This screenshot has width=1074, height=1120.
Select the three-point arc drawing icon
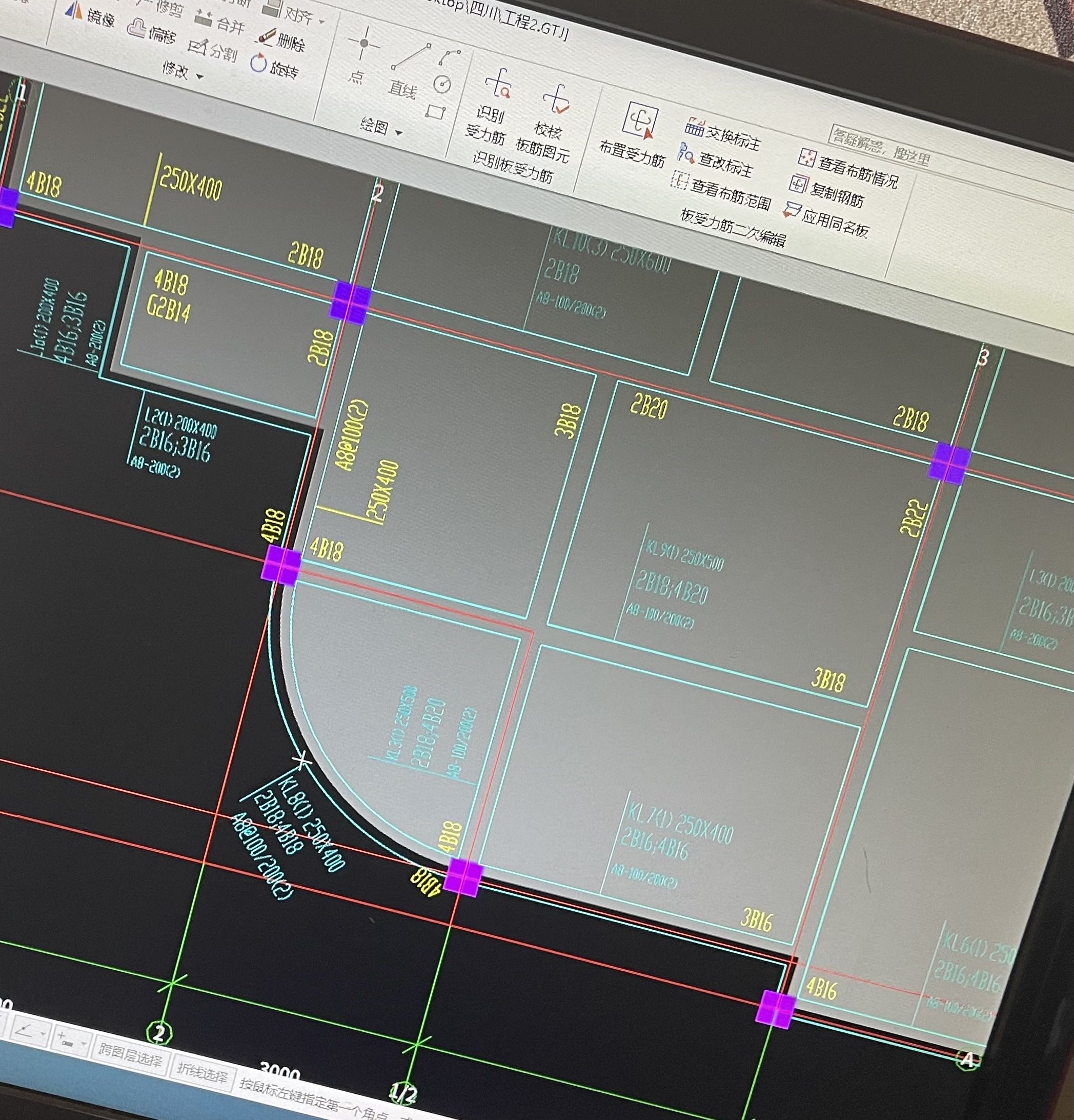click(x=450, y=57)
